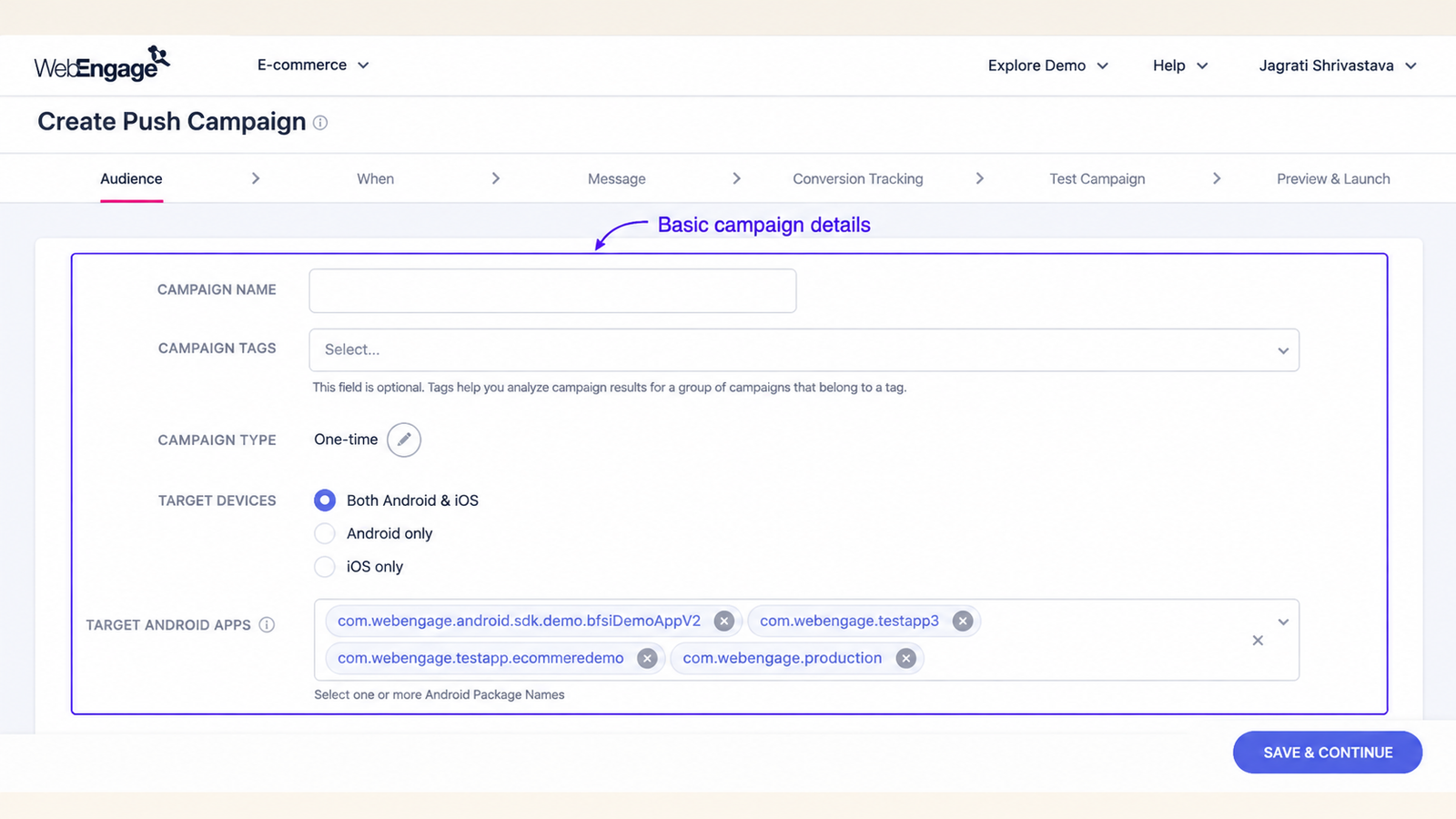Open the E-commerce project dropdown

click(x=313, y=66)
